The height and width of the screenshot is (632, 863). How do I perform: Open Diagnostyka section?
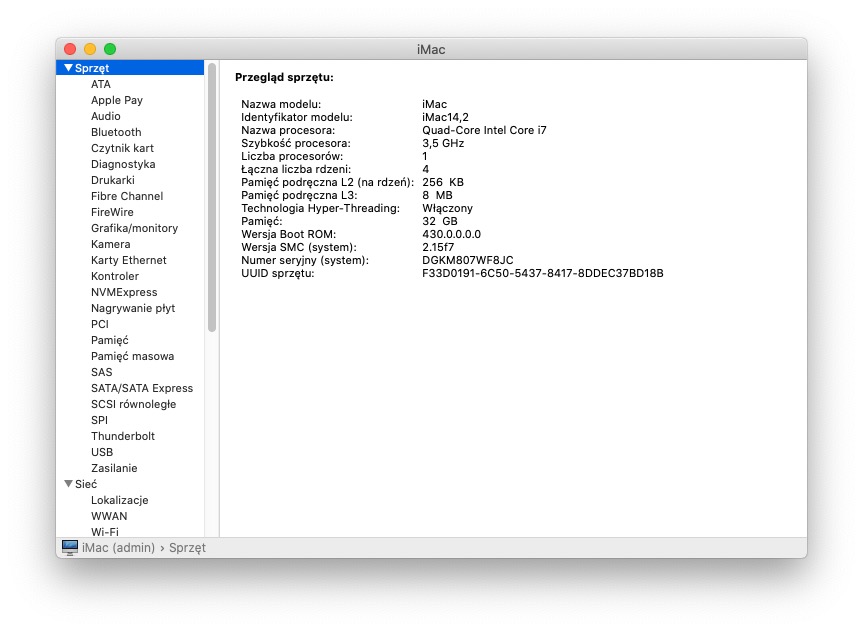(x=123, y=164)
